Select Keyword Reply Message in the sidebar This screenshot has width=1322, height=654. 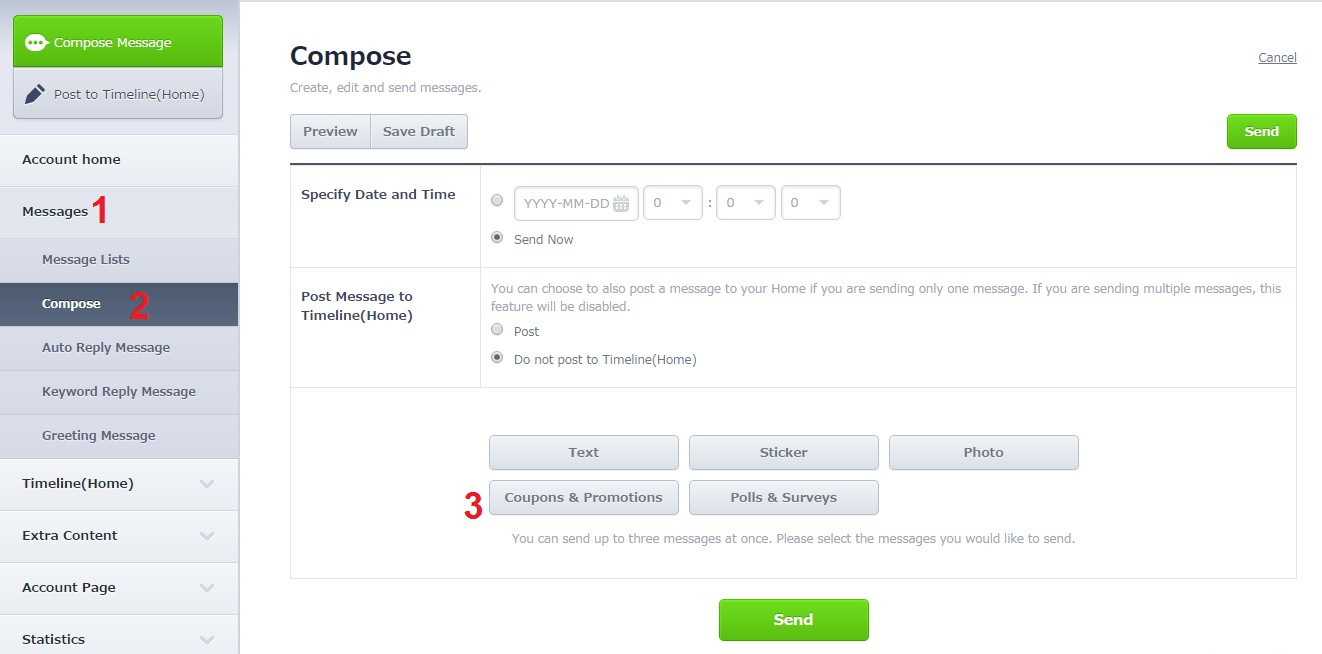[x=118, y=391]
